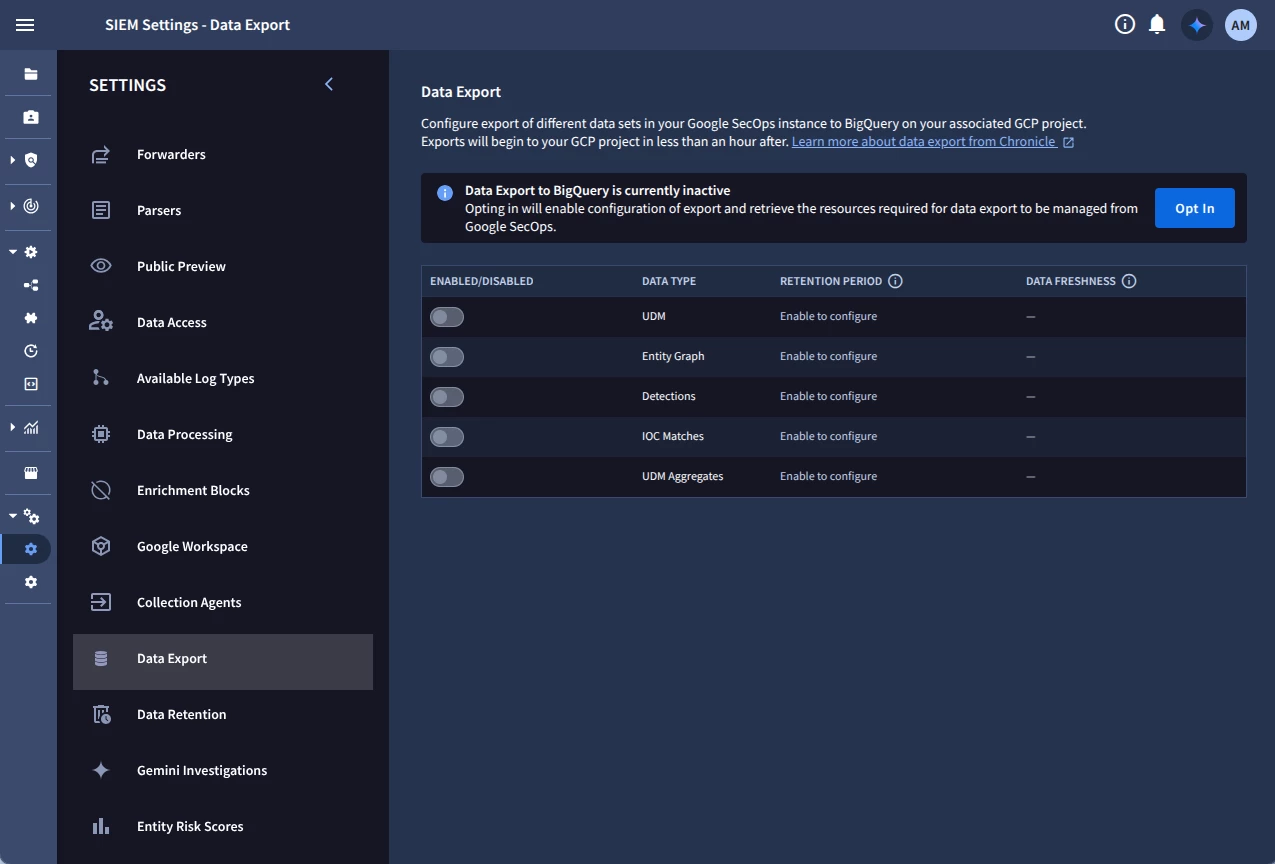Open the code brackets icon in rail
This screenshot has height=864, width=1275.
click(x=31, y=384)
